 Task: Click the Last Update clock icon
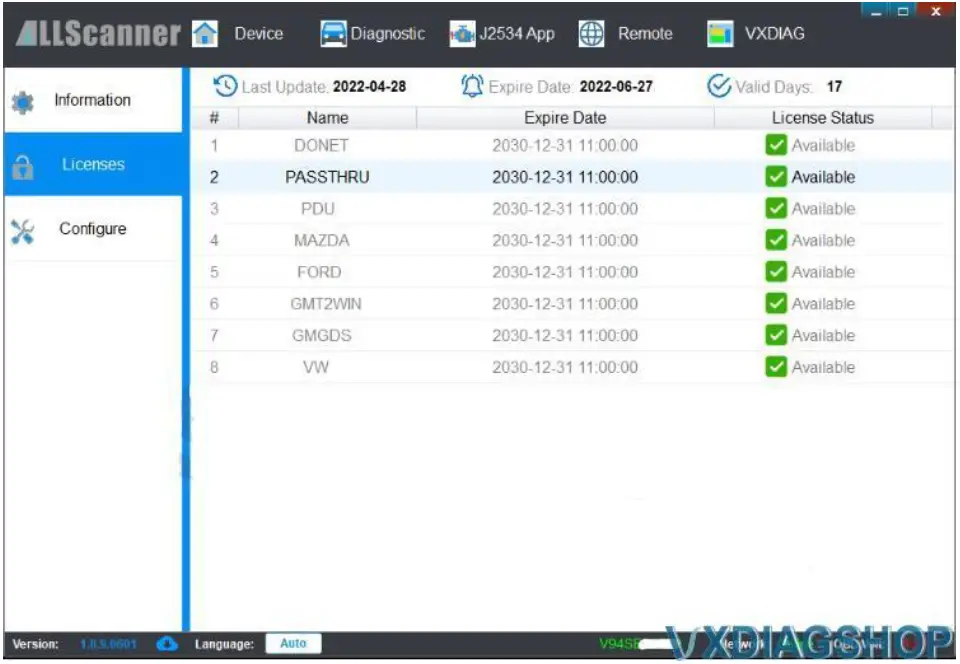[226, 86]
